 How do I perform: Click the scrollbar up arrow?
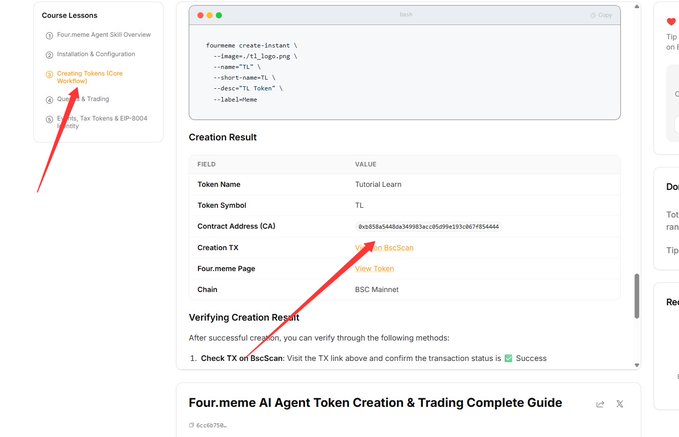637,6
